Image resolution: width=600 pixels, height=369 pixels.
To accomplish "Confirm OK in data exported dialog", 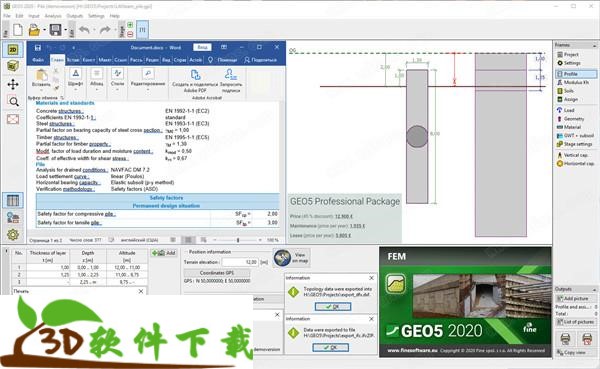I will (331, 348).
